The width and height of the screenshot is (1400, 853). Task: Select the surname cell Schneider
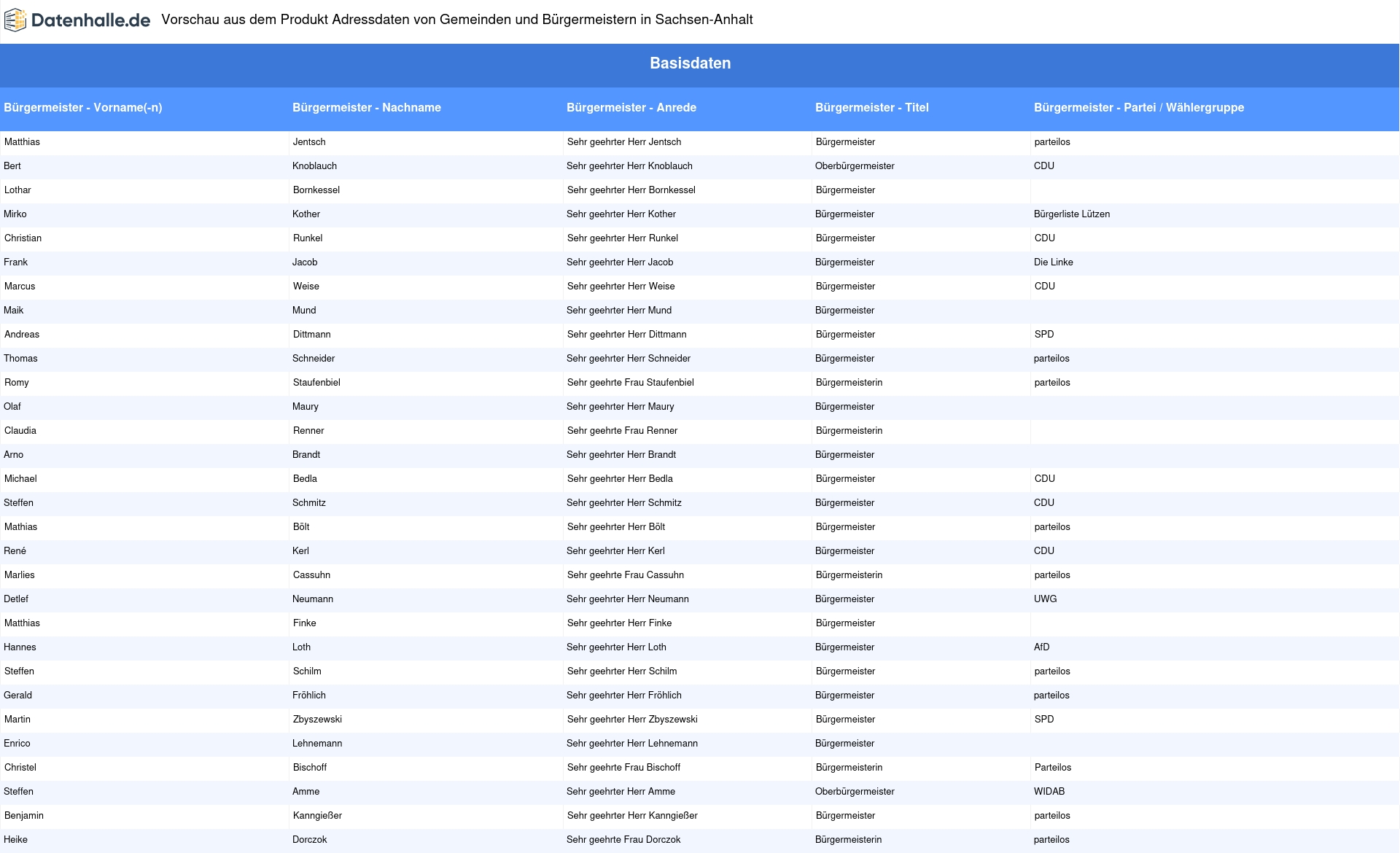point(314,358)
